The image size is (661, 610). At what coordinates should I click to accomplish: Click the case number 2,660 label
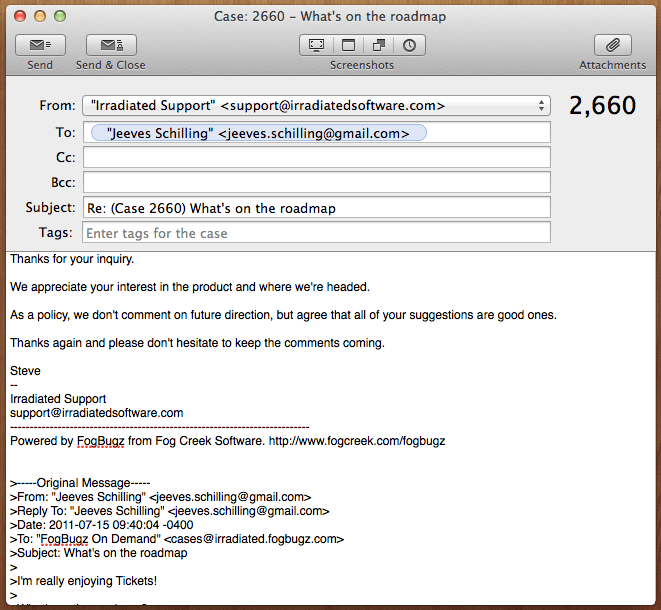(x=602, y=106)
